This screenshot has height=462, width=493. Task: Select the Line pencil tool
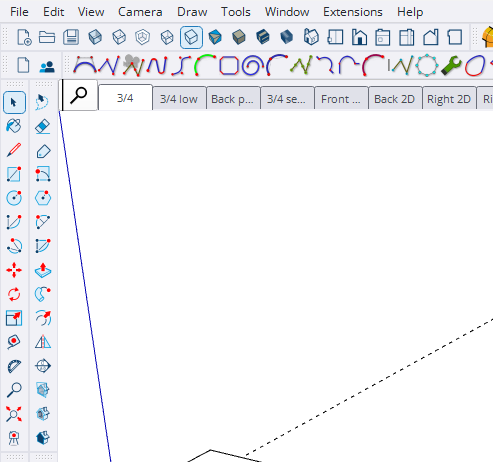14,150
